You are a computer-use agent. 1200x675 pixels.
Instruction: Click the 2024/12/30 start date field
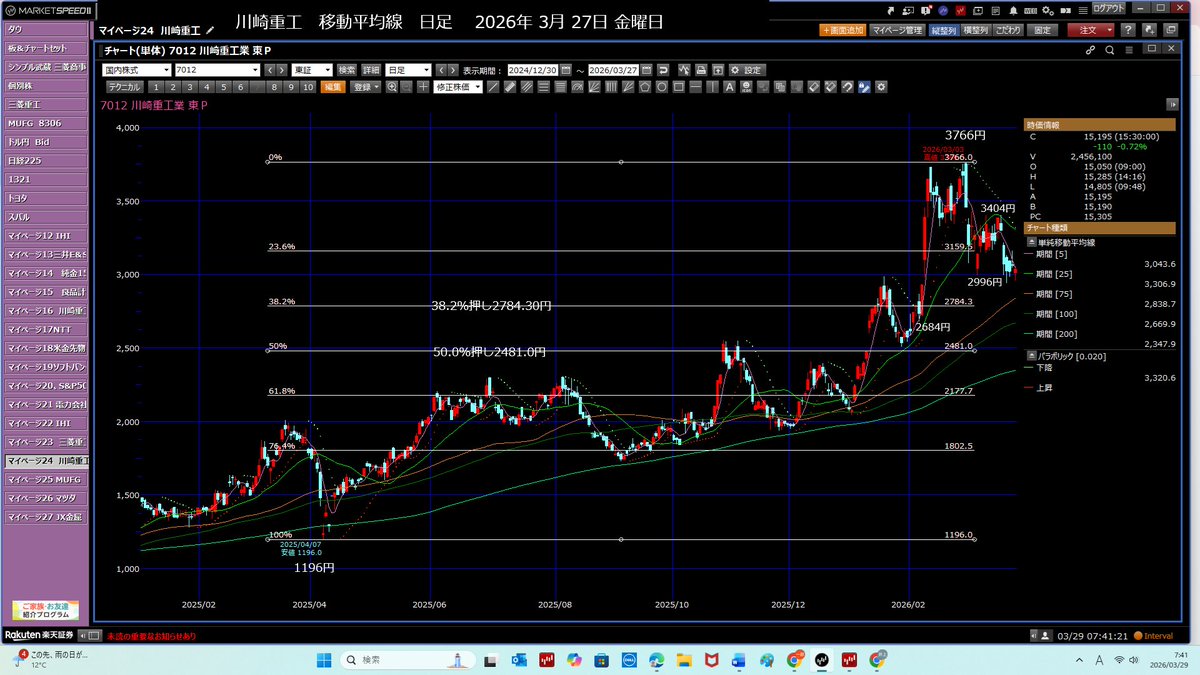click(x=533, y=70)
